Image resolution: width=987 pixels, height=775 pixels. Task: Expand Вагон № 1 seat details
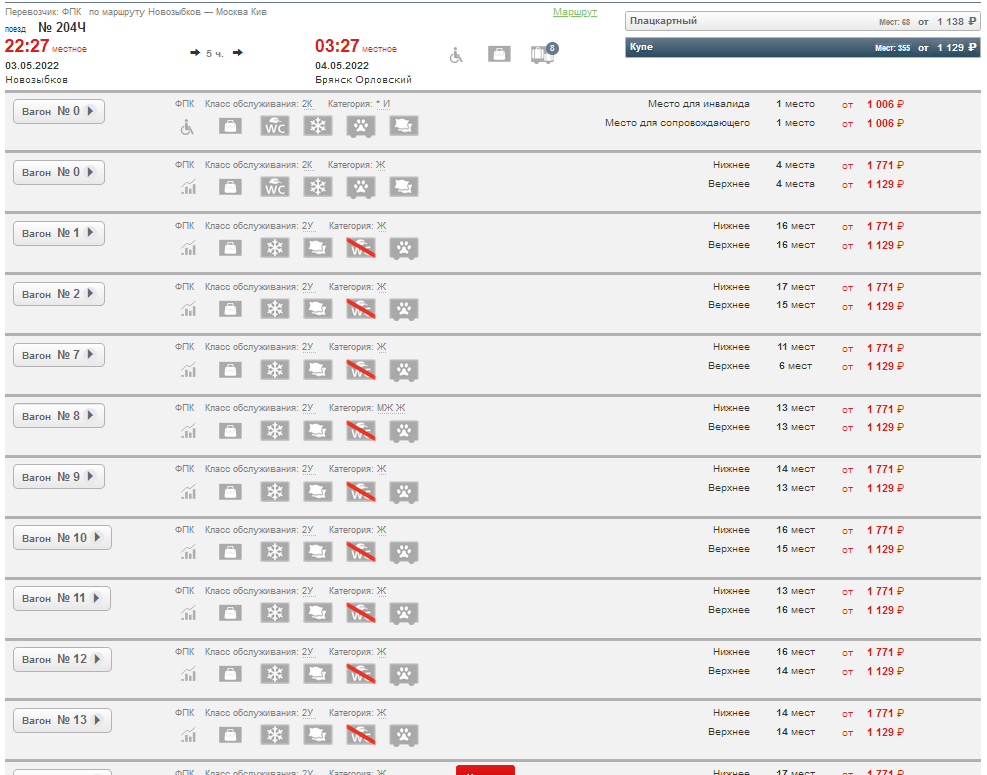point(59,233)
